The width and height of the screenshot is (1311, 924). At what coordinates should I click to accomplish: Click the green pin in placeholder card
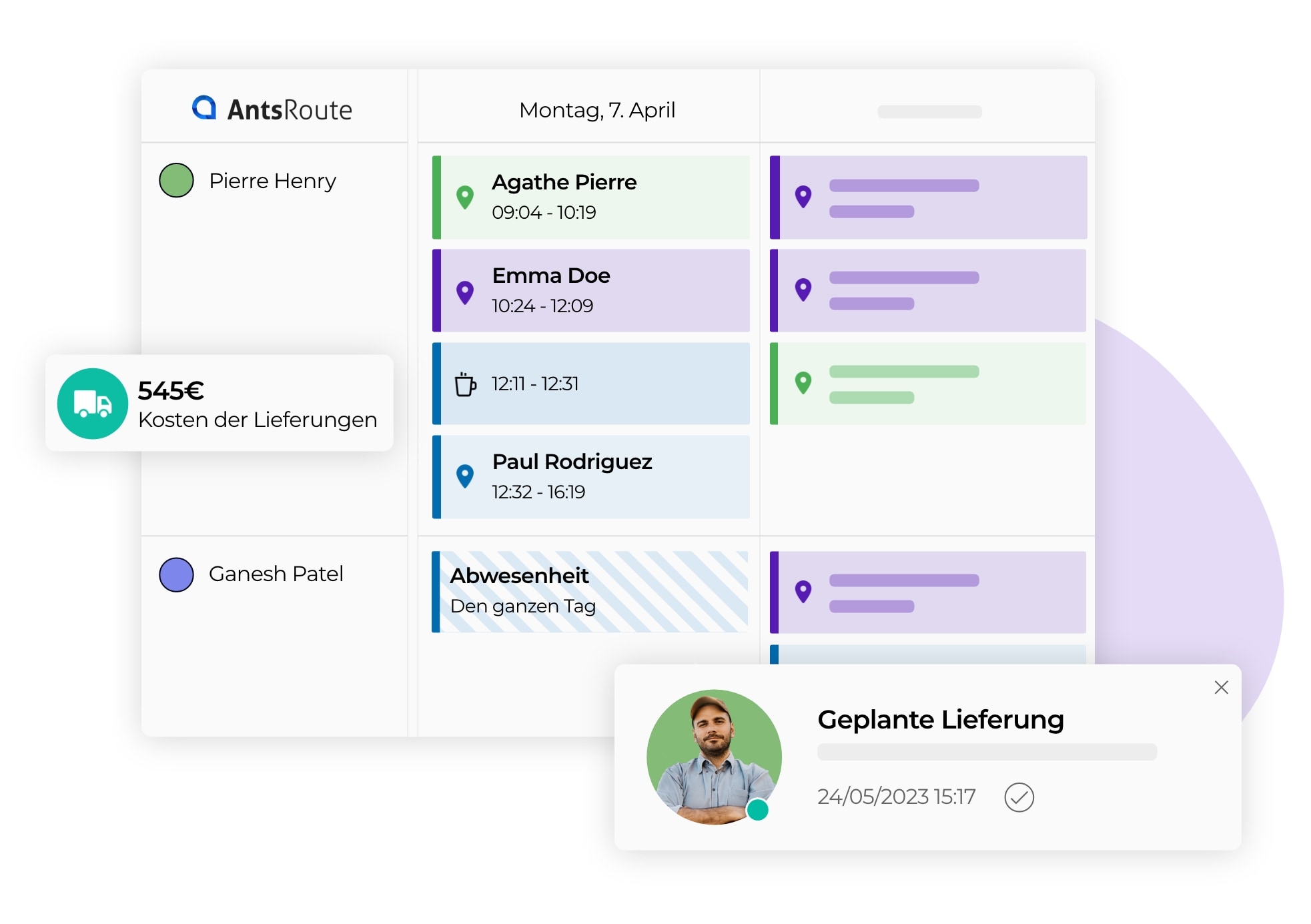[x=803, y=382]
